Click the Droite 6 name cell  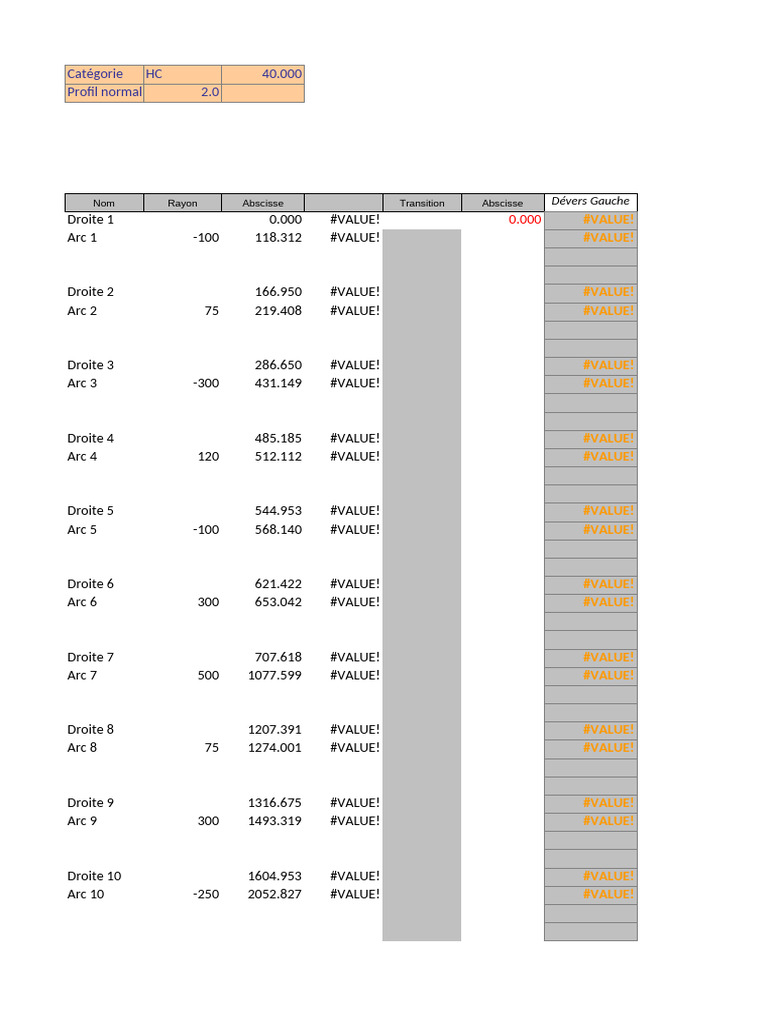coord(90,584)
